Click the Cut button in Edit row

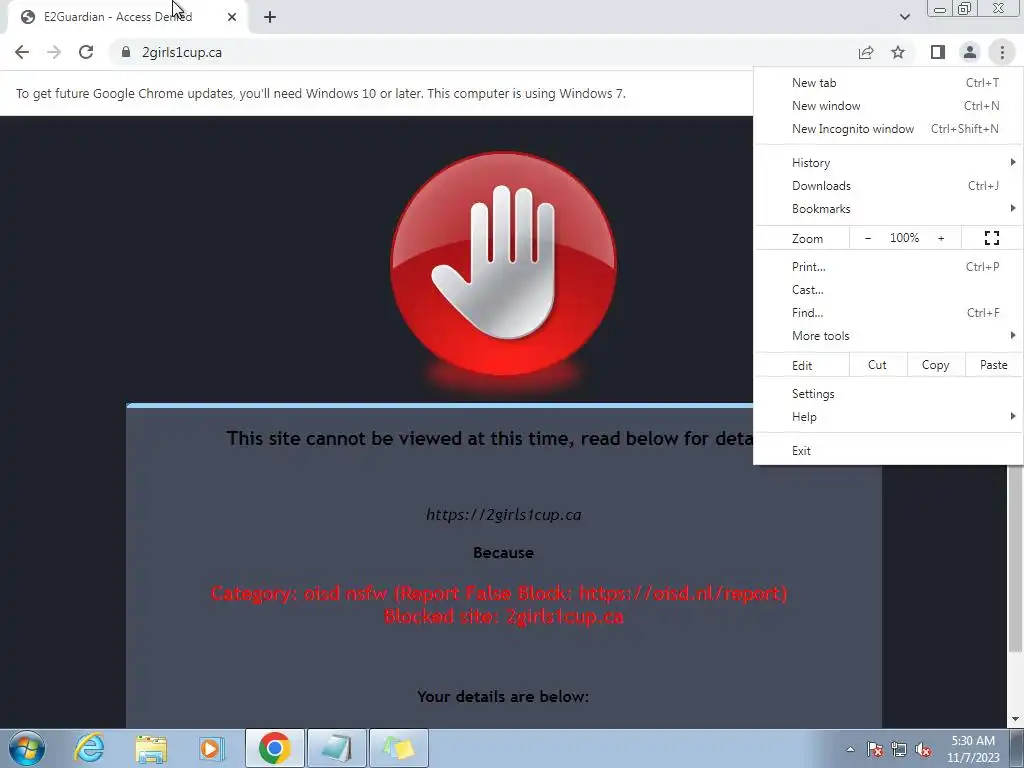pos(877,365)
